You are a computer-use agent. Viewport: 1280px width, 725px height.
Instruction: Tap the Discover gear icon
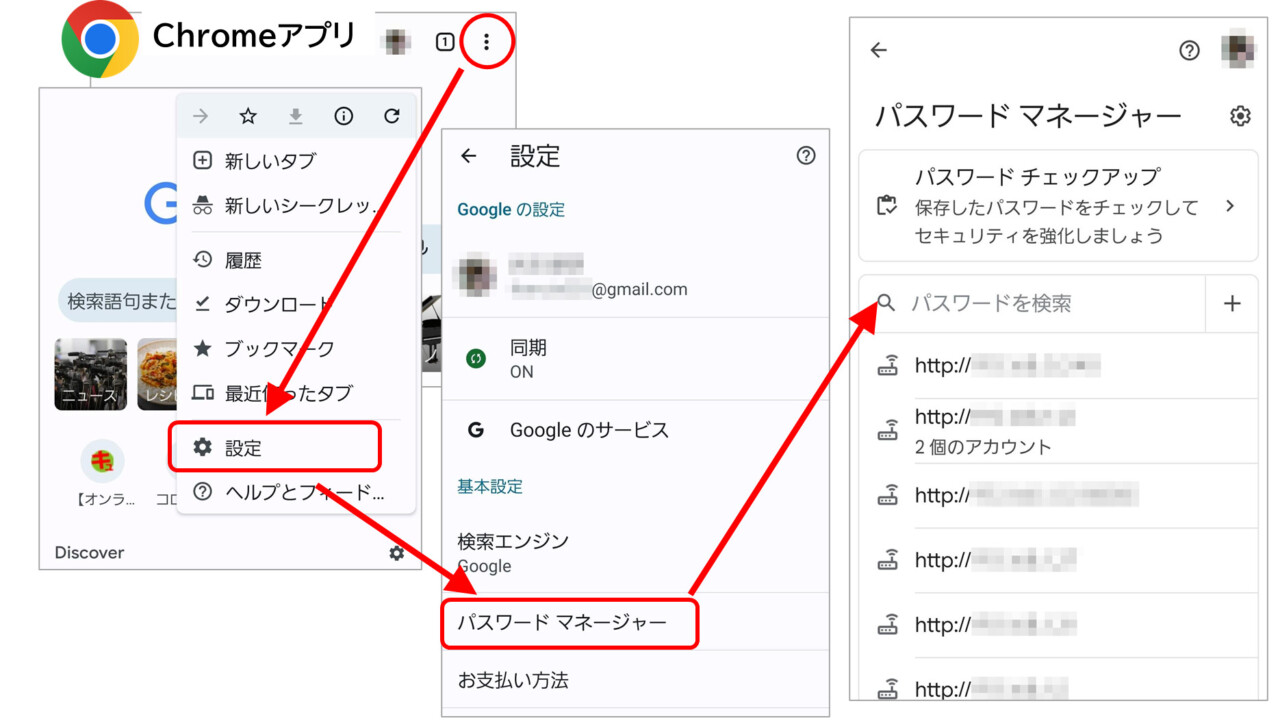tap(397, 553)
